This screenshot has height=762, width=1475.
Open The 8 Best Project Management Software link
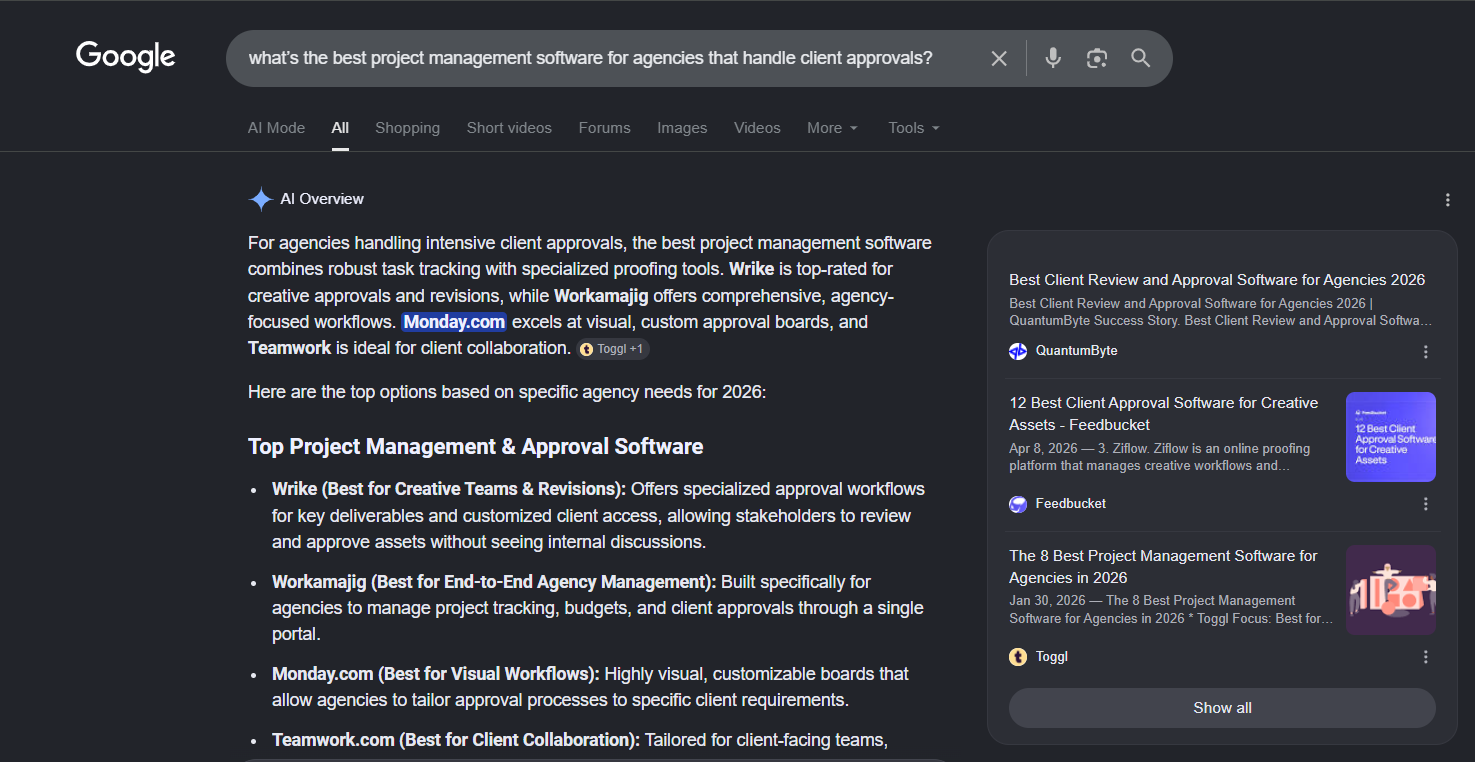pyautogui.click(x=1164, y=567)
